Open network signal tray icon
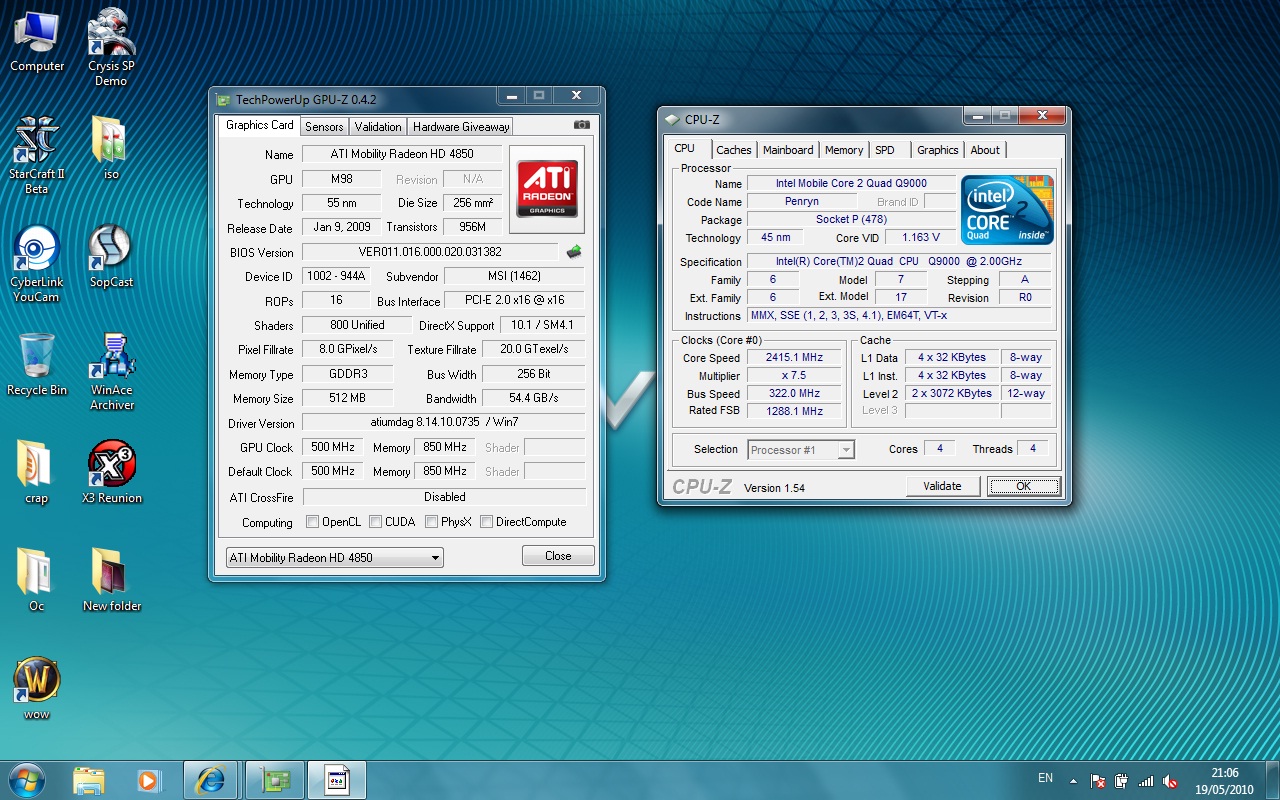Viewport: 1280px width, 800px height. coord(1146,781)
